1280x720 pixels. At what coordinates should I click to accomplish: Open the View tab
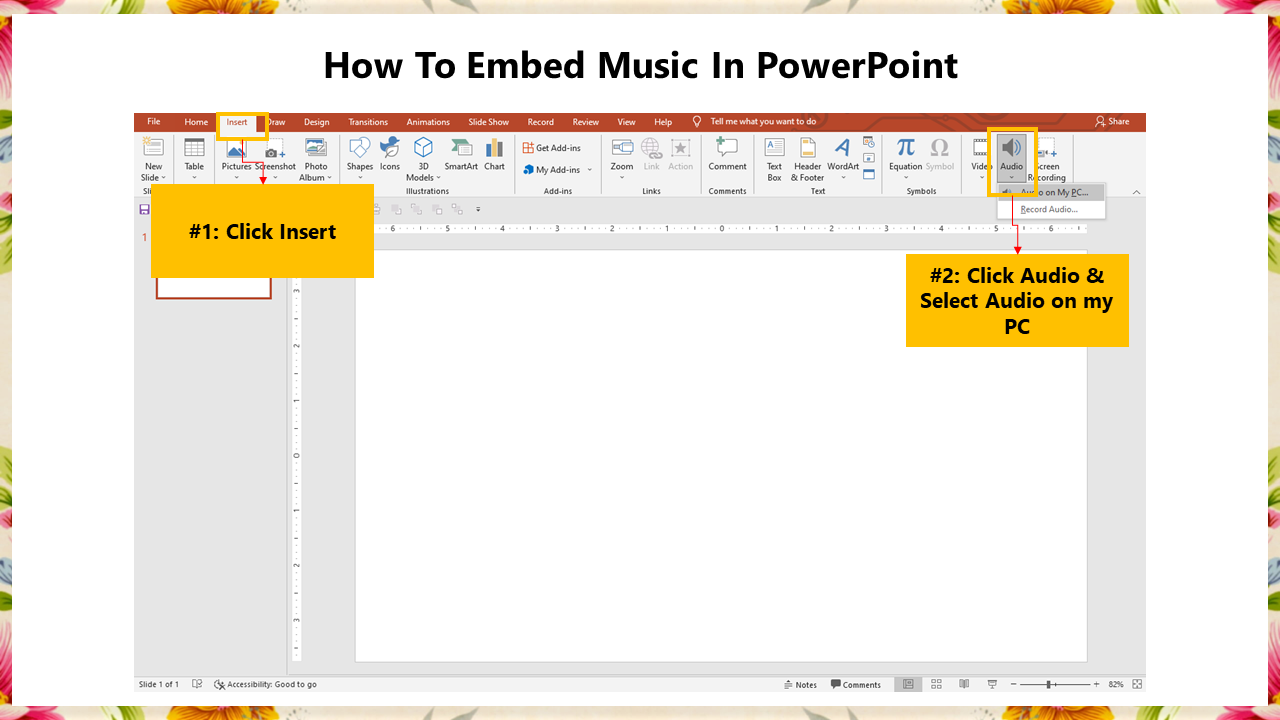click(x=626, y=122)
